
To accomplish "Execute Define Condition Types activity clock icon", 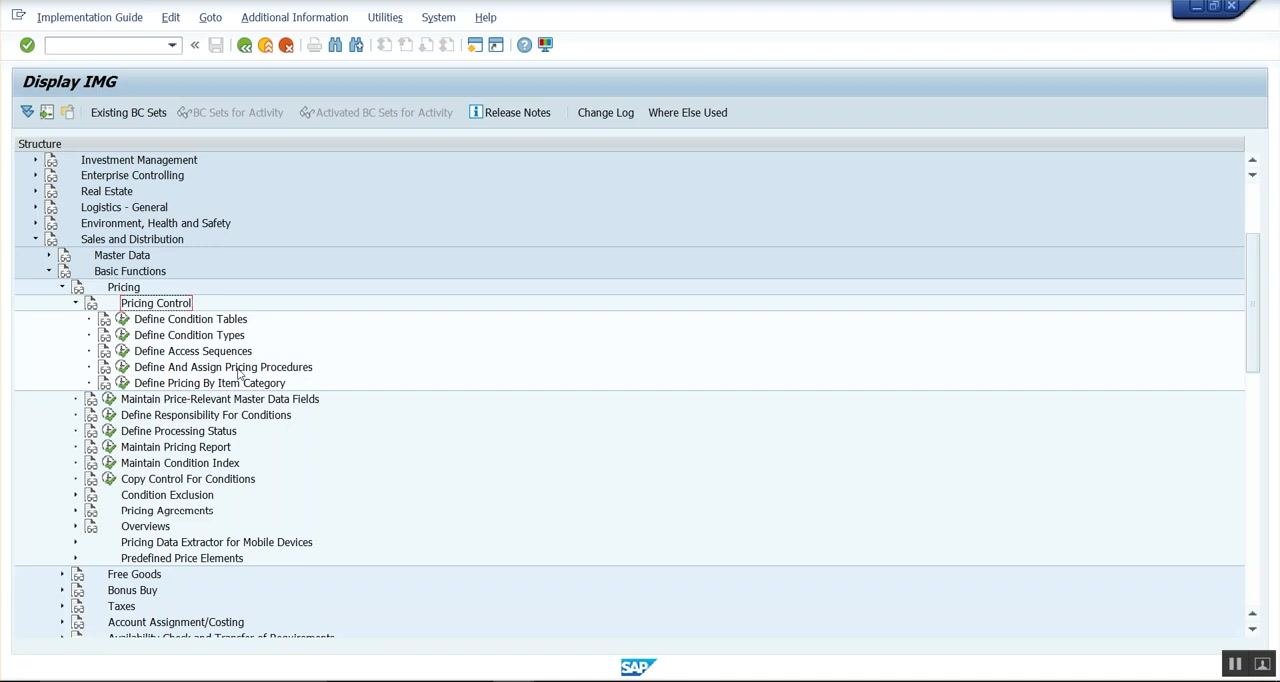I will coord(122,335).
